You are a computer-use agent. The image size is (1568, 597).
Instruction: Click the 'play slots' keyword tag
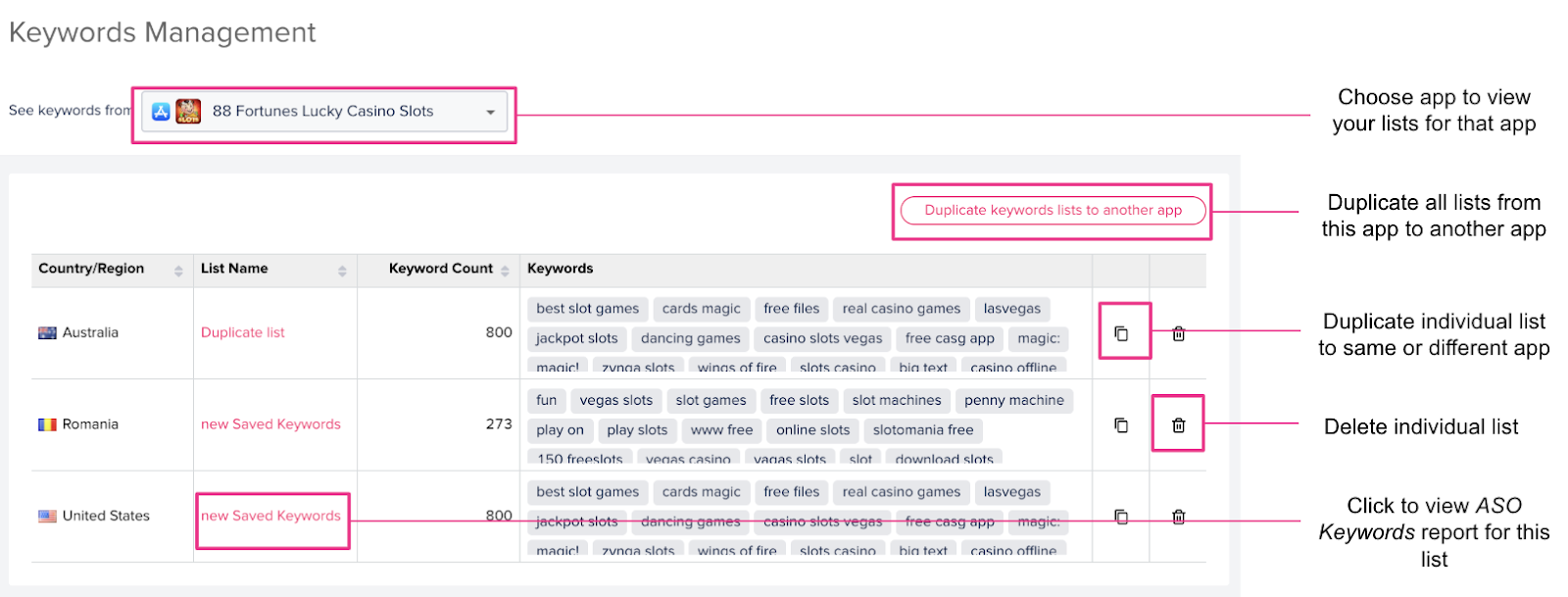click(637, 430)
